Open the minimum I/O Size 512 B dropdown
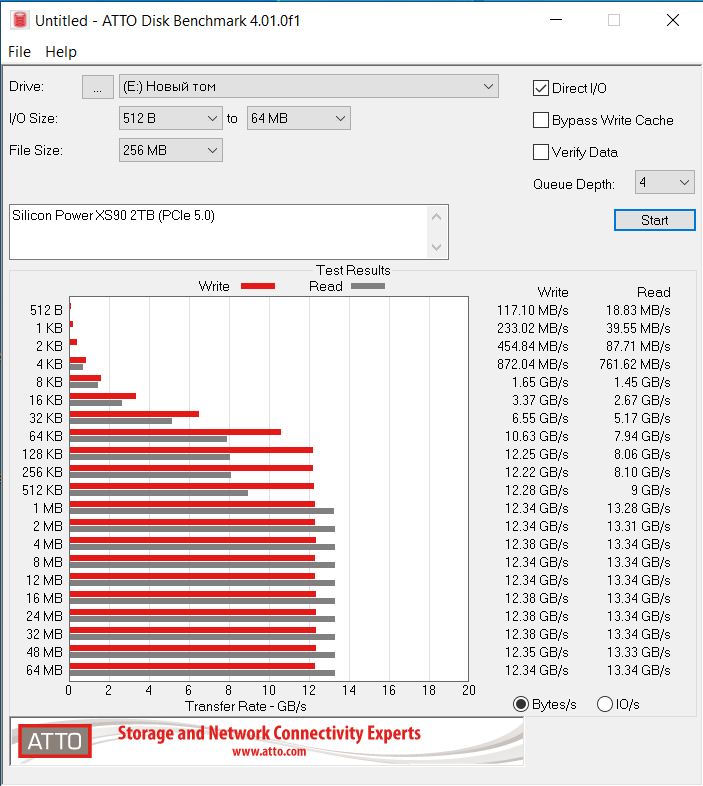Viewport: 703px width, 786px height. coord(170,118)
